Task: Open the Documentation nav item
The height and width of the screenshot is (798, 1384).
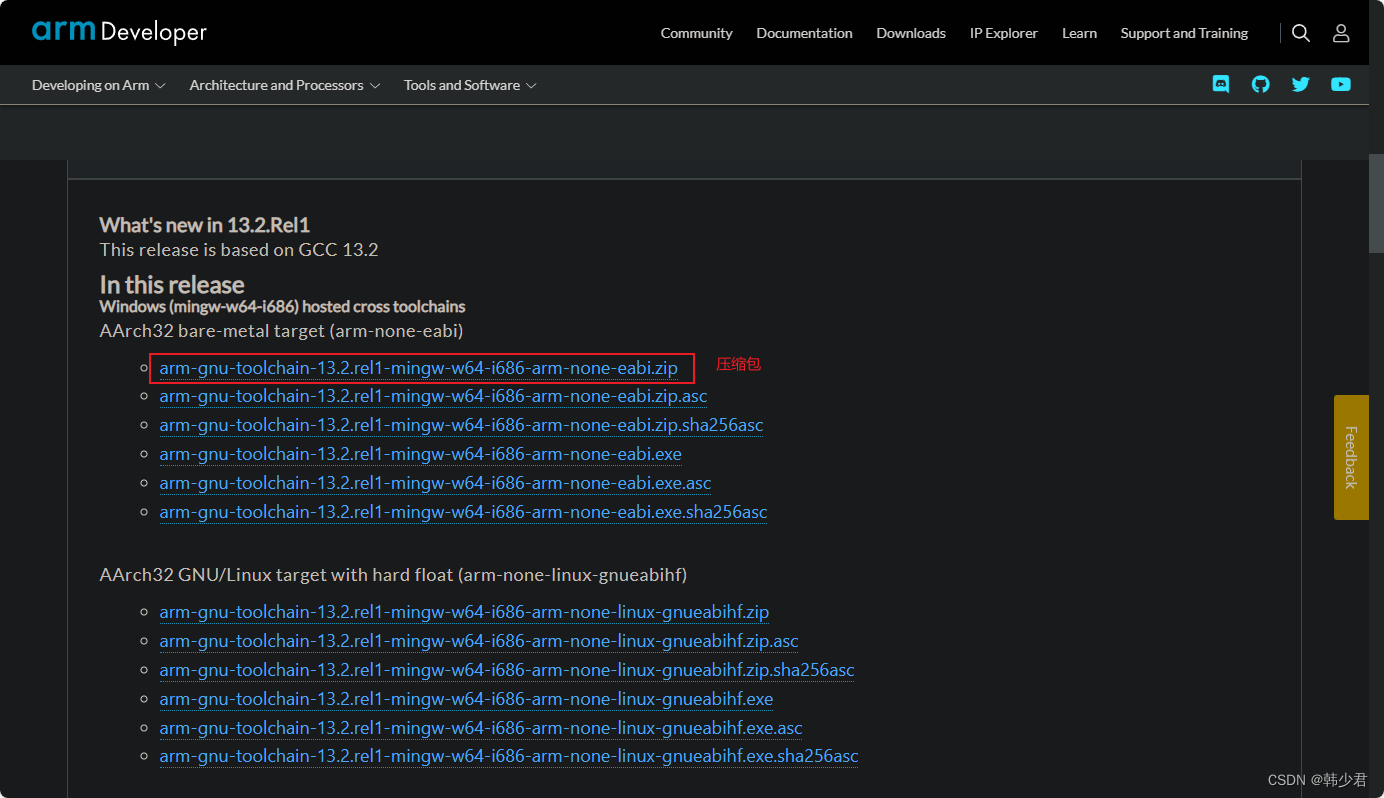Action: click(804, 33)
